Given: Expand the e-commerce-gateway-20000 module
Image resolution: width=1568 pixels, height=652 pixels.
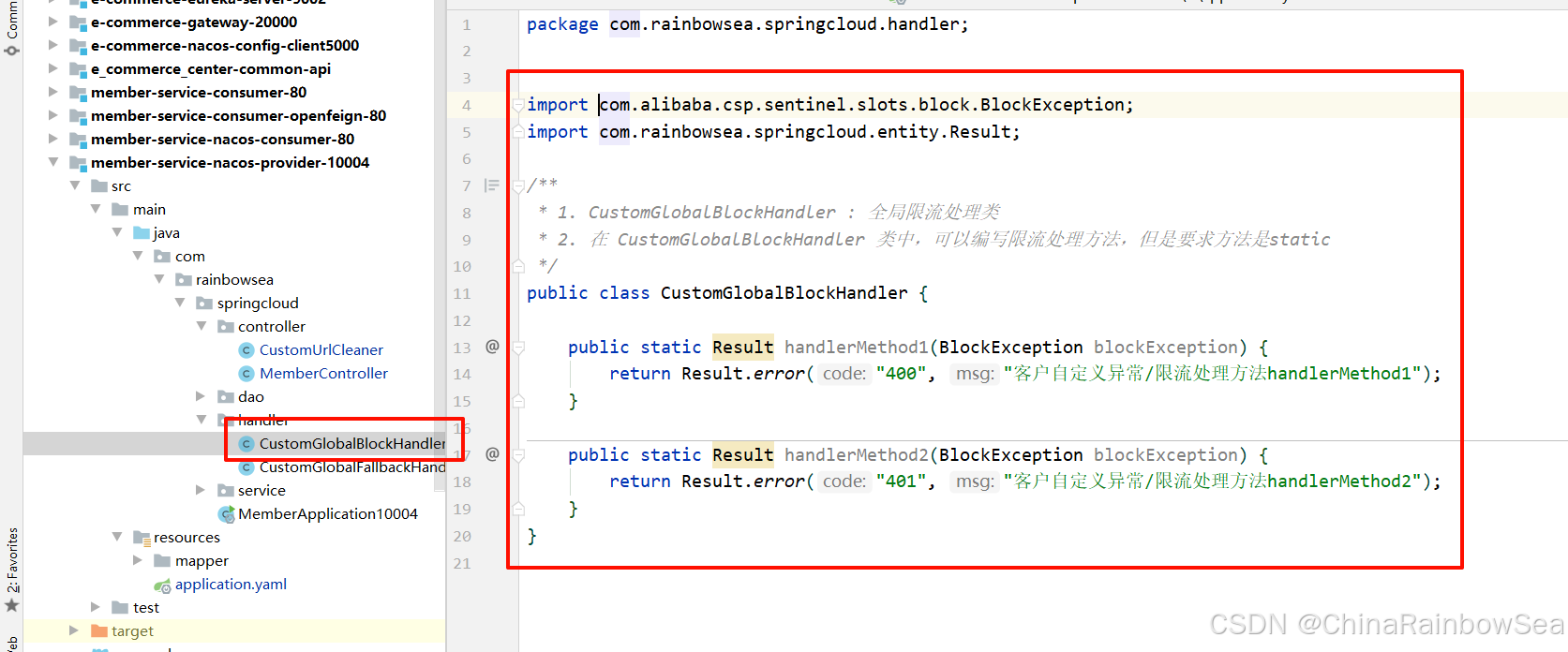Looking at the screenshot, I should pos(53,22).
